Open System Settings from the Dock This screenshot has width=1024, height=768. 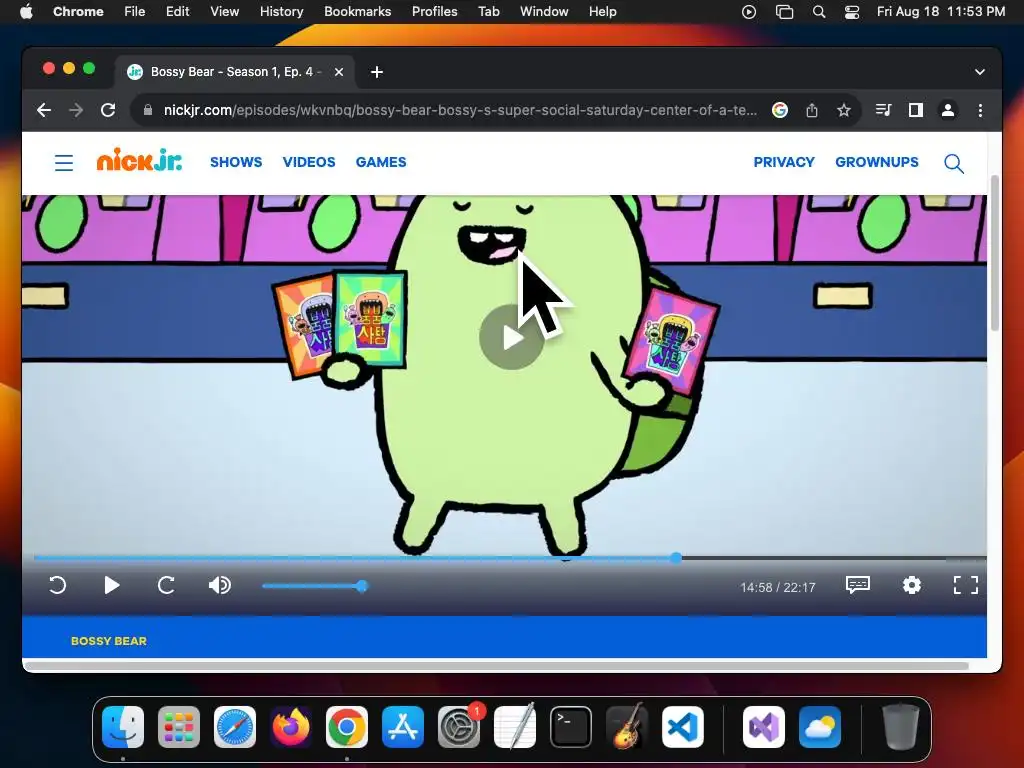[459, 727]
